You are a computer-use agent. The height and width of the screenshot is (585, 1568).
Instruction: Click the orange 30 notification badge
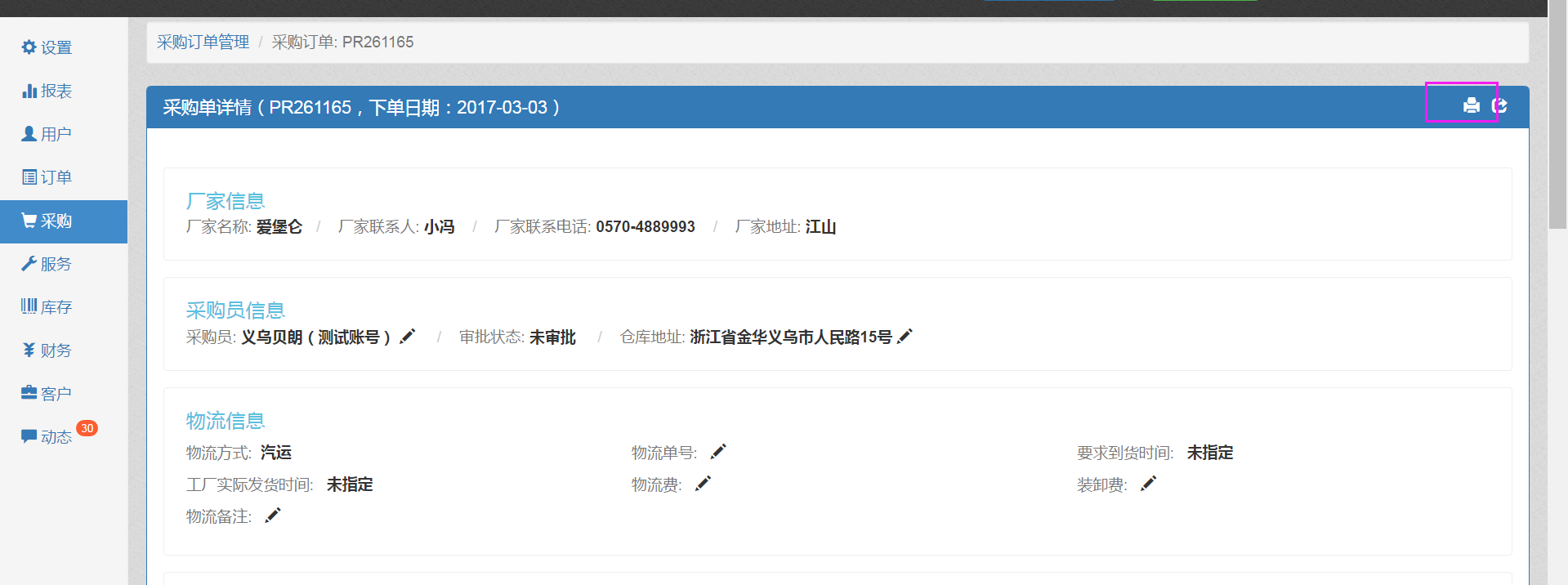[87, 428]
